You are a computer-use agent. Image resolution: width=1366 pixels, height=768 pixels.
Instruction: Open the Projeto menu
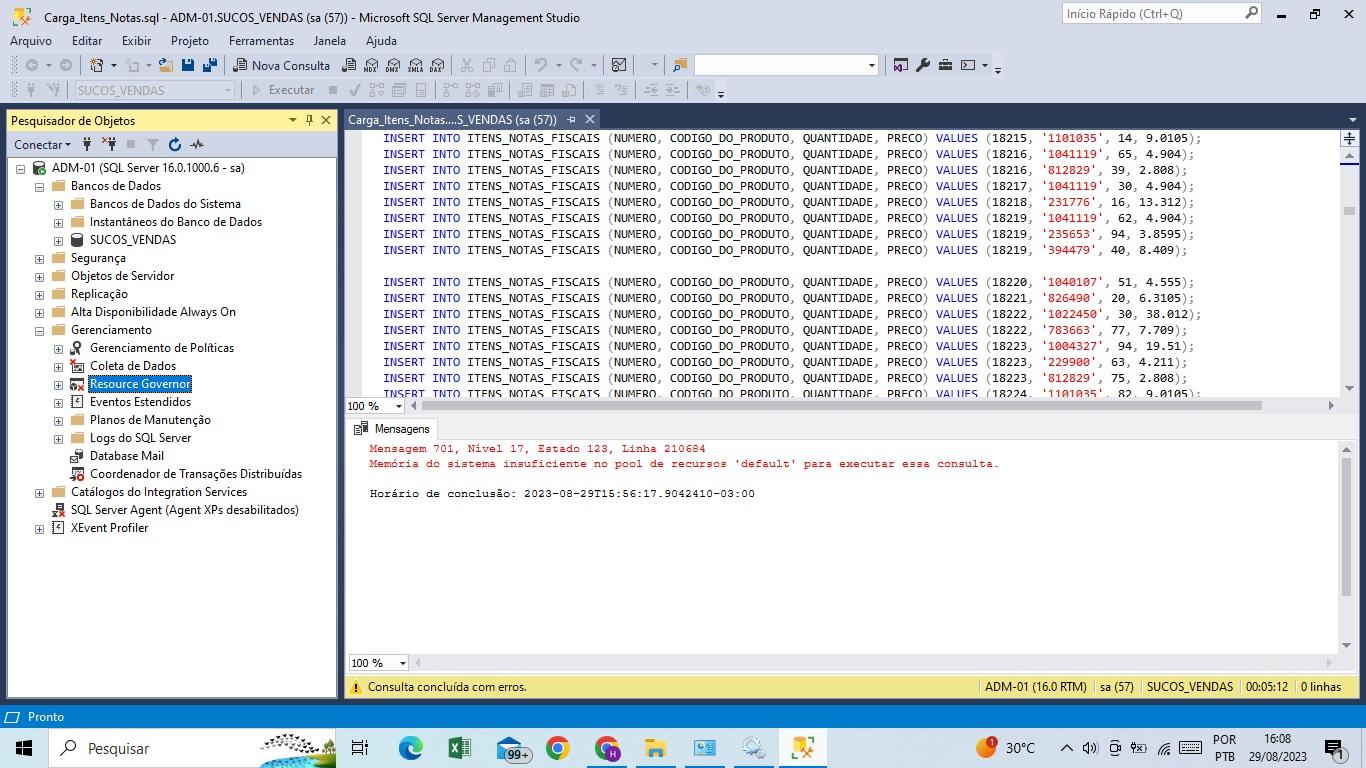click(x=190, y=41)
